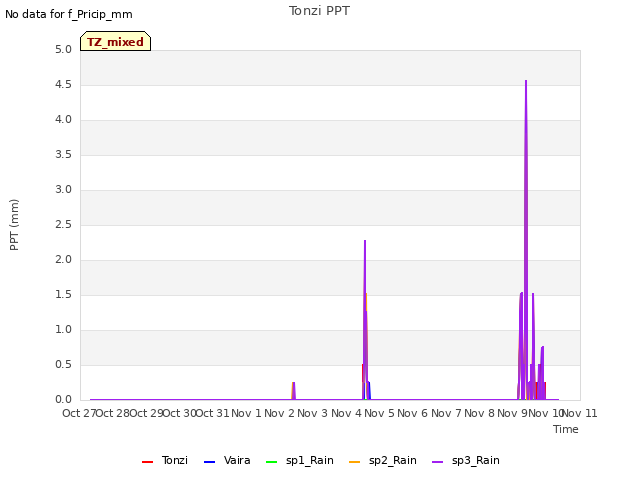Click the Nov 3 x-axis tick label

[313, 413]
